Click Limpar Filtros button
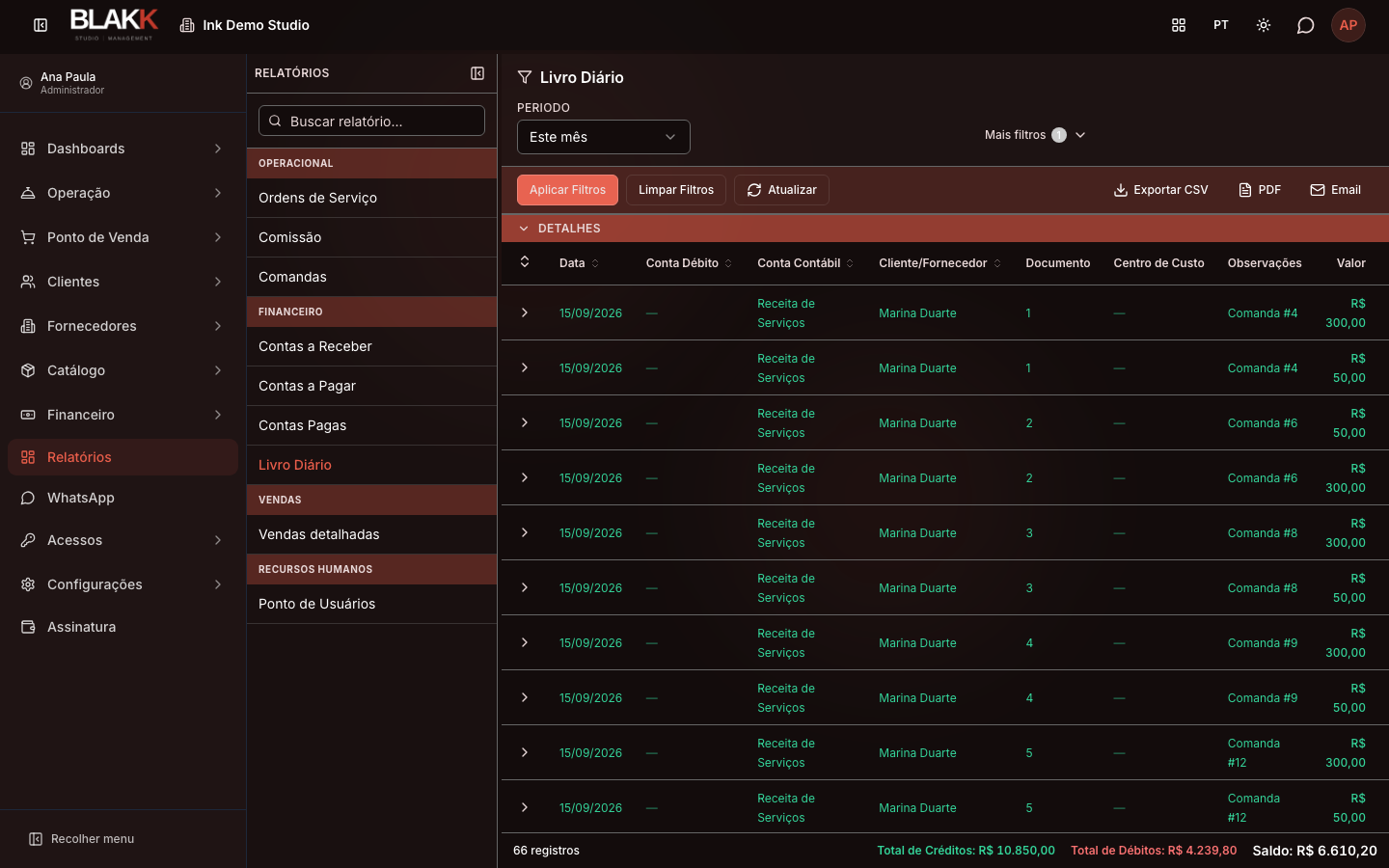 [x=676, y=190]
